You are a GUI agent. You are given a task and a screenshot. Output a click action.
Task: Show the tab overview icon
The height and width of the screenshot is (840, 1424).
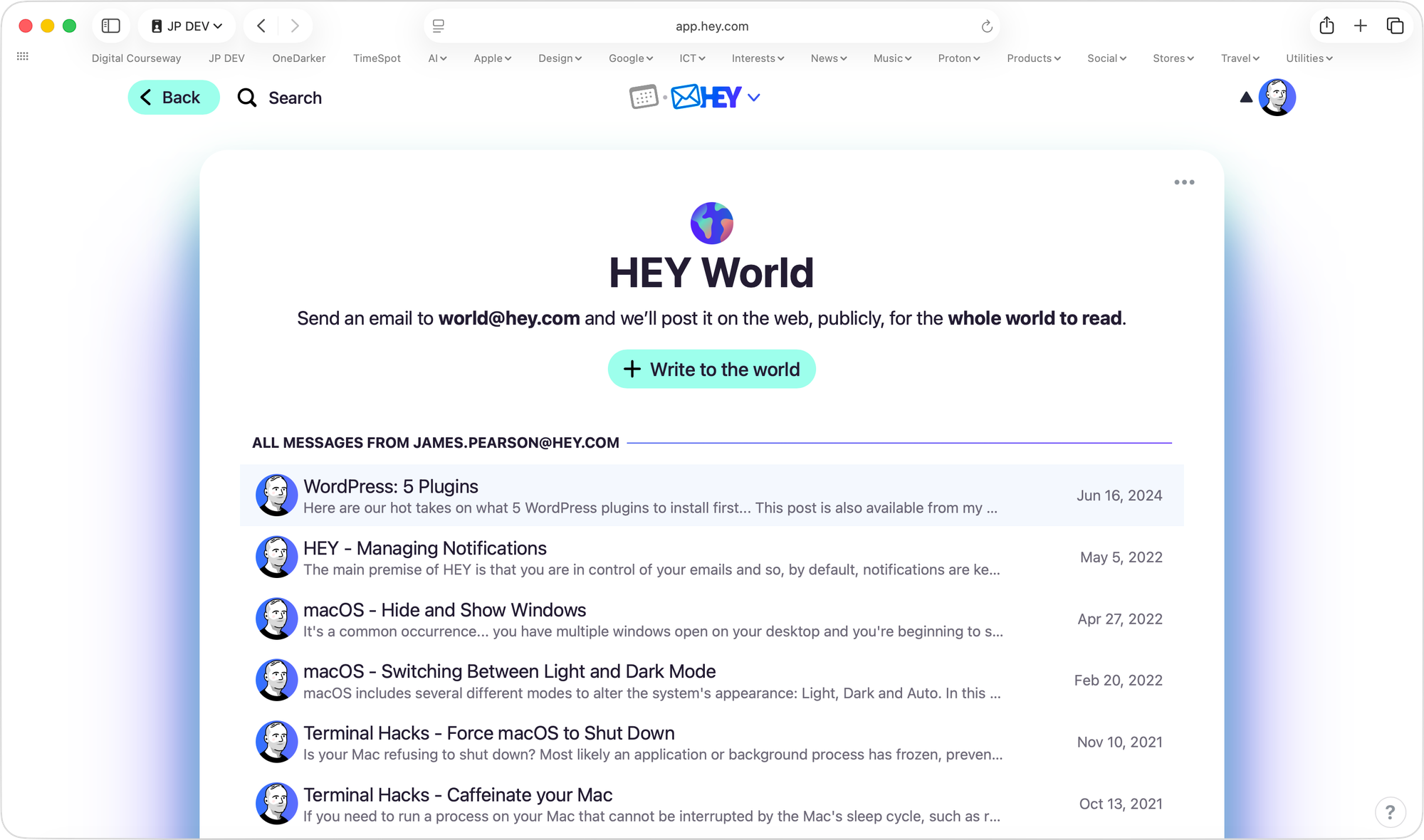click(1395, 26)
